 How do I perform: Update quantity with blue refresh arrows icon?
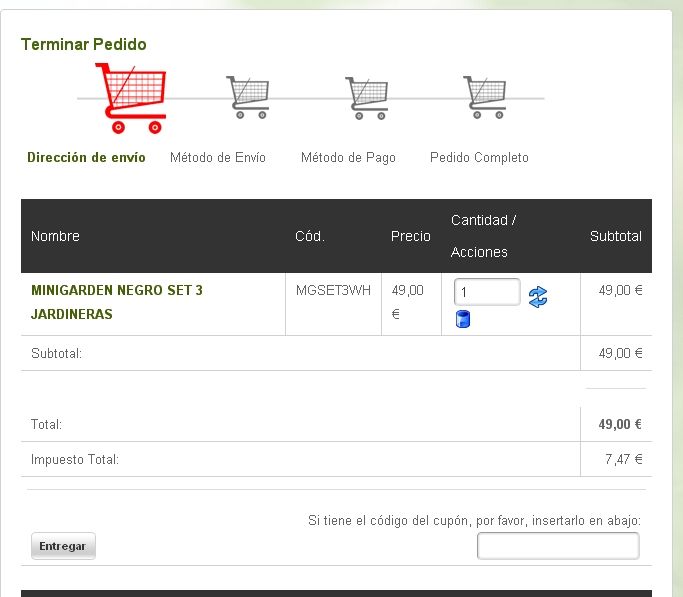(x=538, y=297)
